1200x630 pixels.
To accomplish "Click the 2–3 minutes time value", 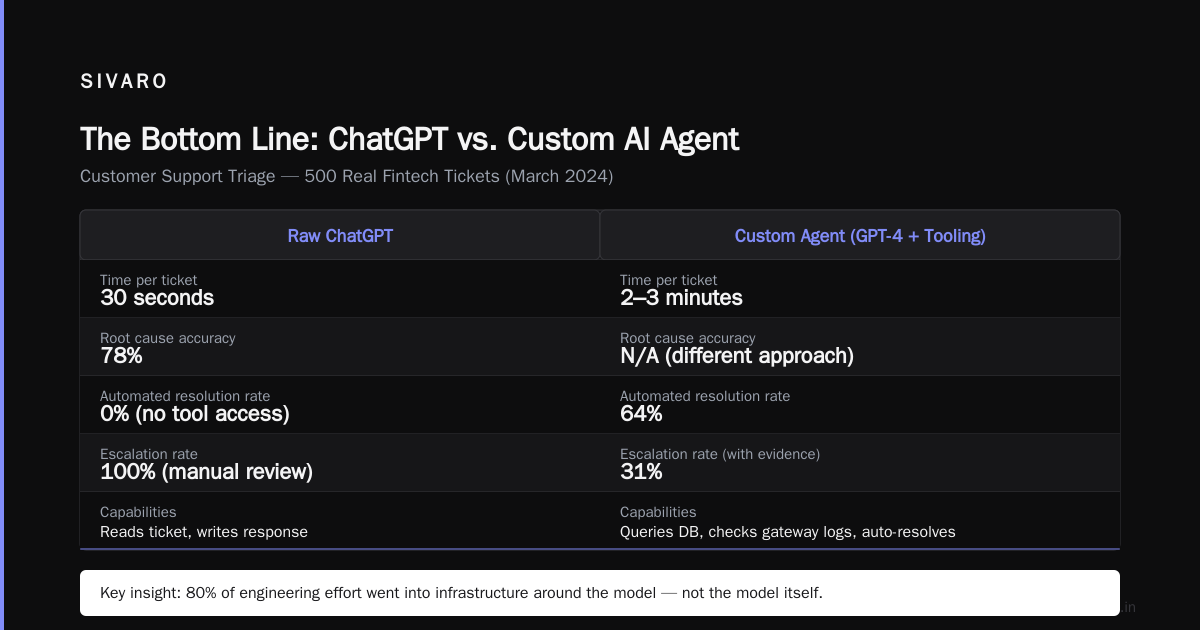I will [681, 298].
